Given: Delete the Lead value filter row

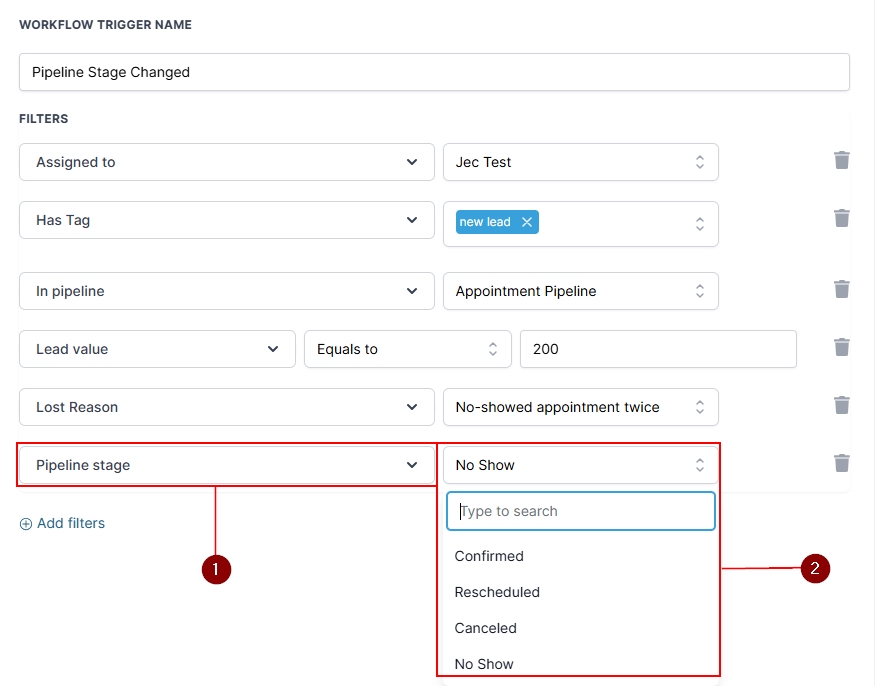Looking at the screenshot, I should (842, 347).
